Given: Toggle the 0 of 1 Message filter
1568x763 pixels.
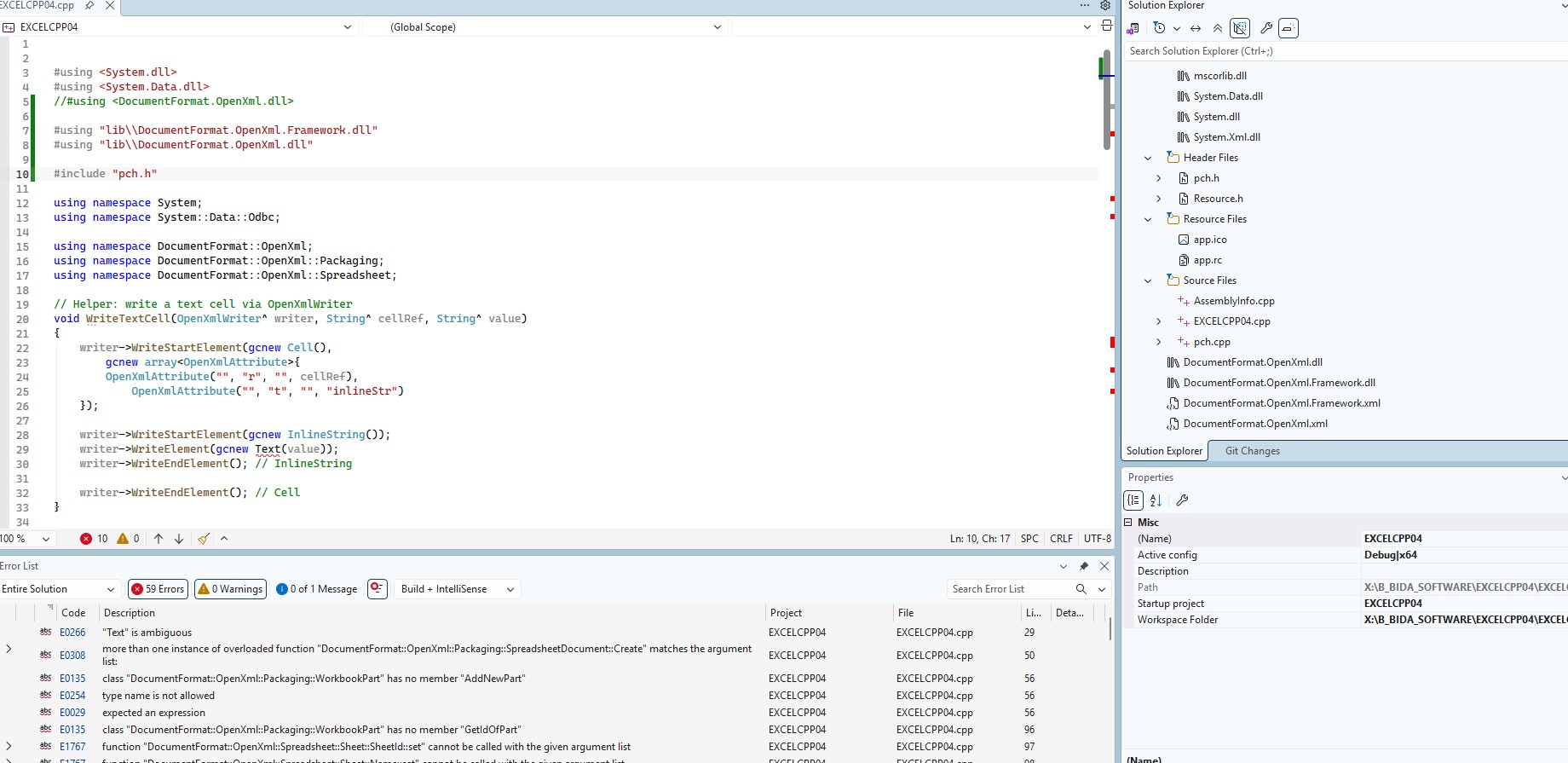Looking at the screenshot, I should tap(317, 589).
